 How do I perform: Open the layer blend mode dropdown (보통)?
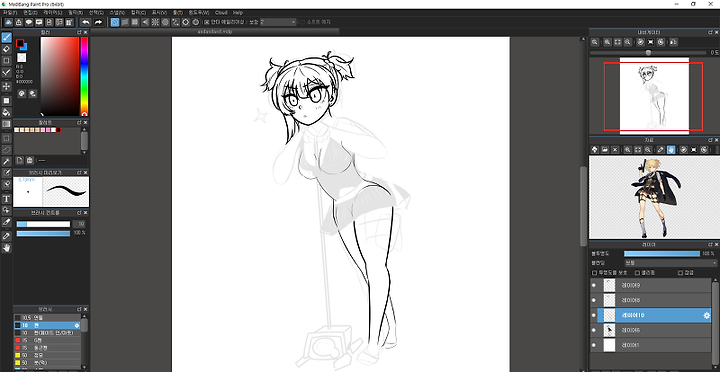pos(670,263)
